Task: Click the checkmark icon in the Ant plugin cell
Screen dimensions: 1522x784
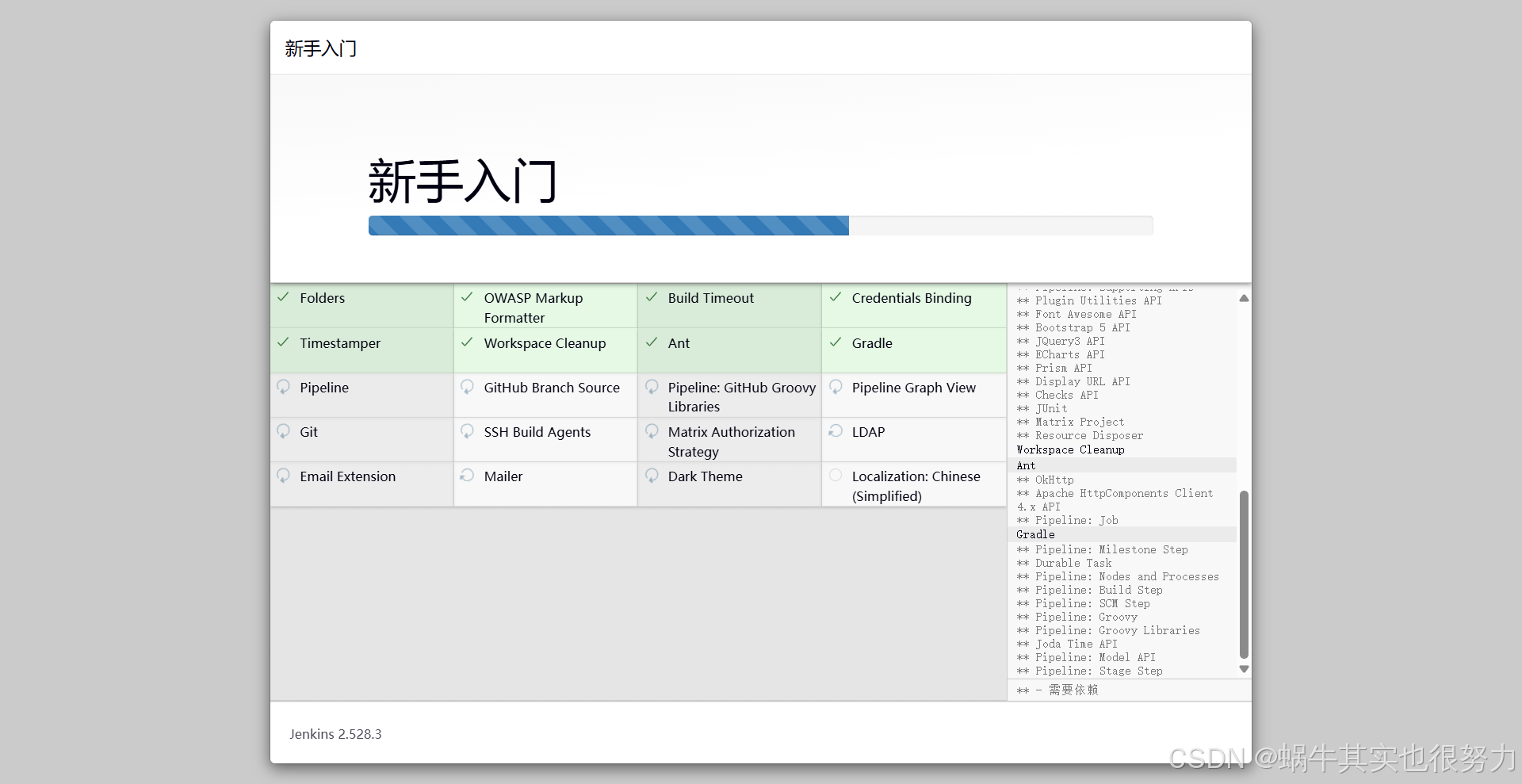Action: click(x=651, y=342)
